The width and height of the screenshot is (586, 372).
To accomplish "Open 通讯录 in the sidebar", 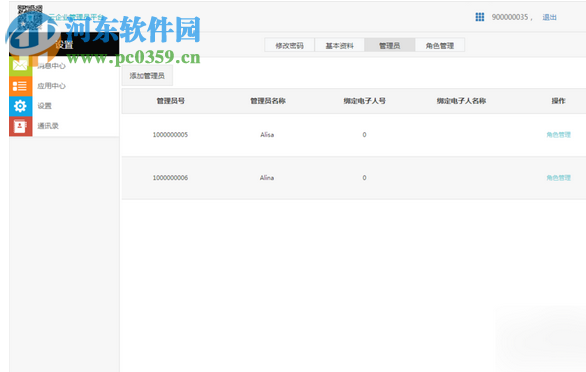I will click(x=48, y=126).
